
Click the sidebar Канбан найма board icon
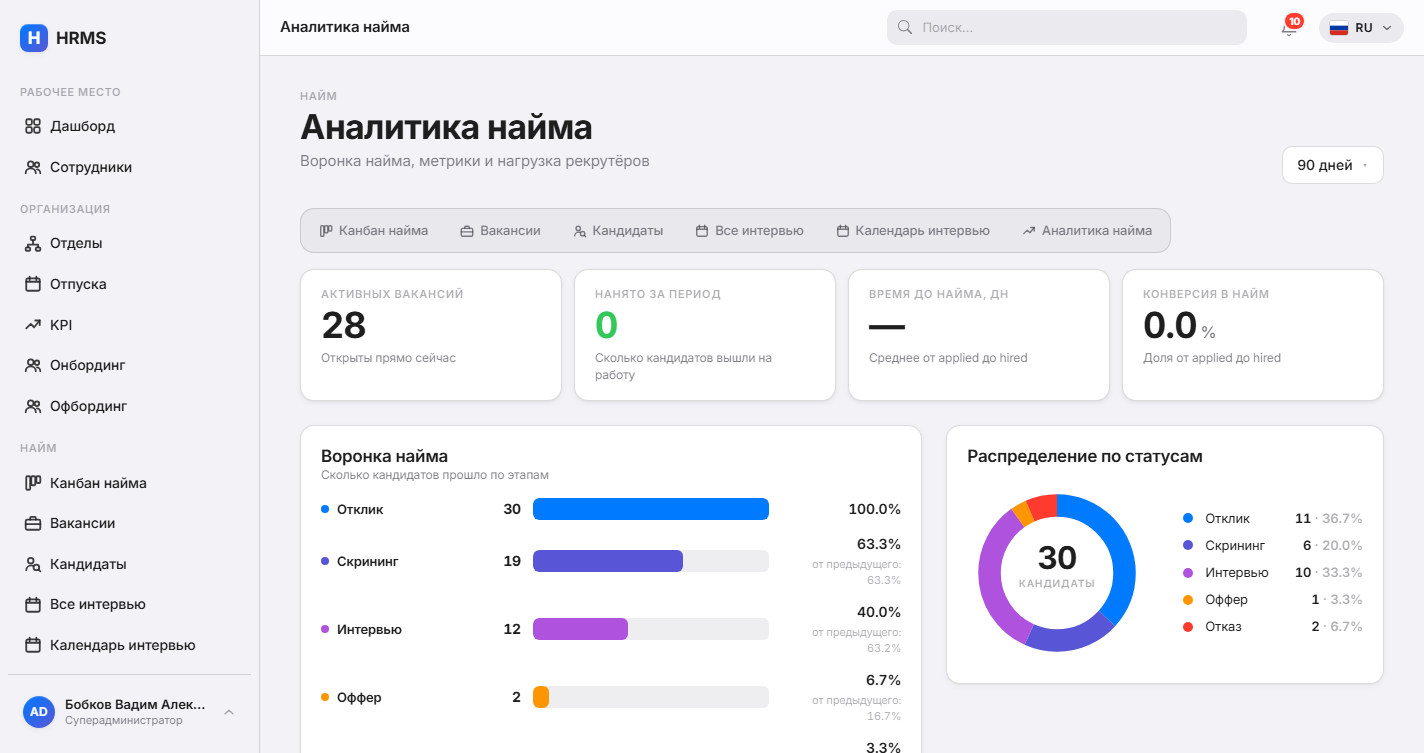tap(33, 483)
